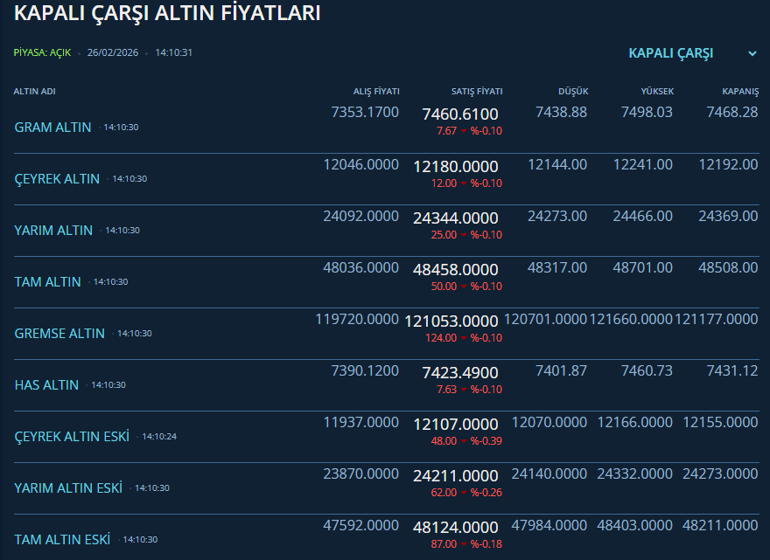Click the Gremse Altın link

tap(60, 333)
